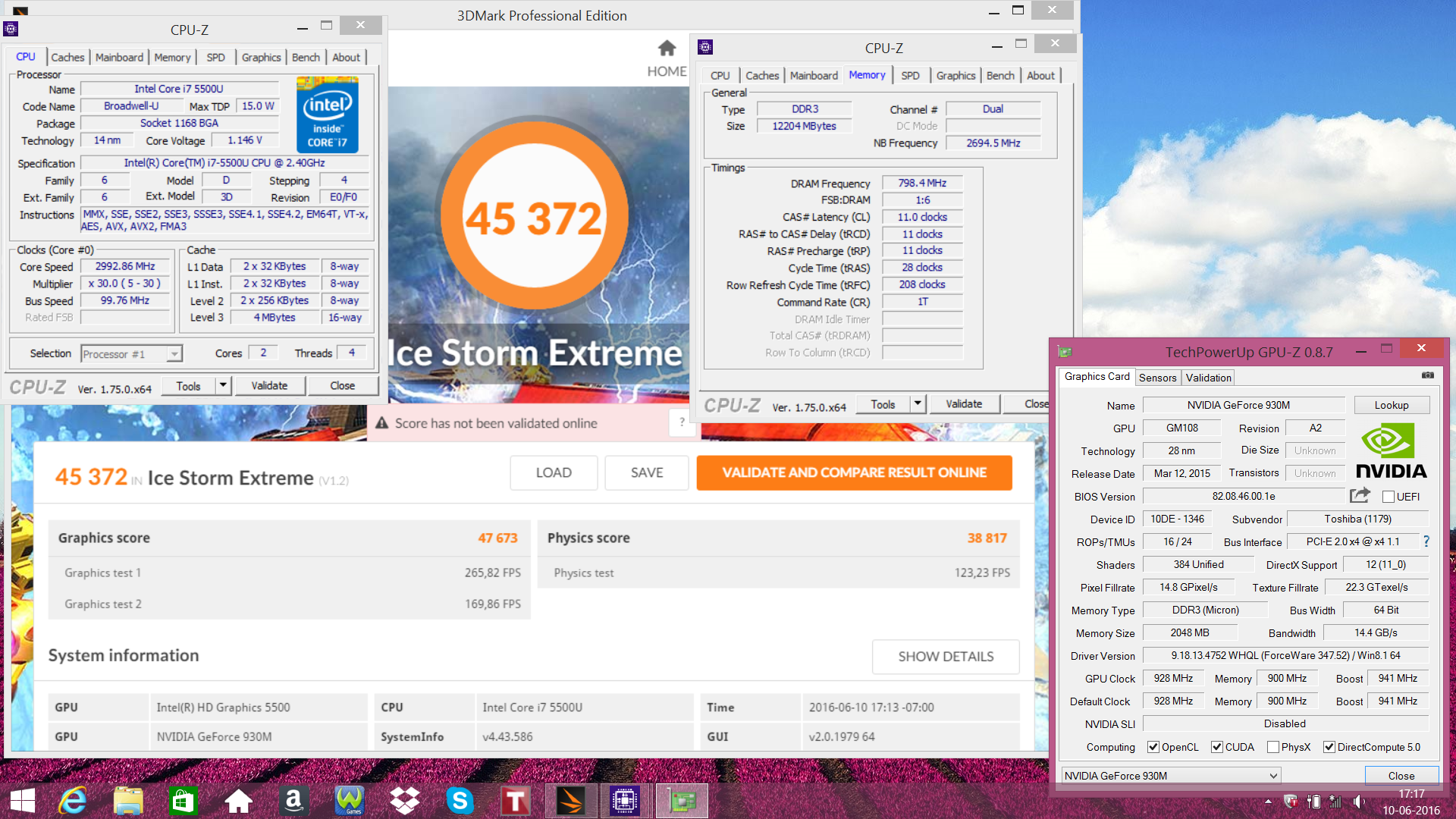This screenshot has width=1456, height=819.
Task: Click Close button in left CPU-Z window
Action: pyautogui.click(x=342, y=385)
